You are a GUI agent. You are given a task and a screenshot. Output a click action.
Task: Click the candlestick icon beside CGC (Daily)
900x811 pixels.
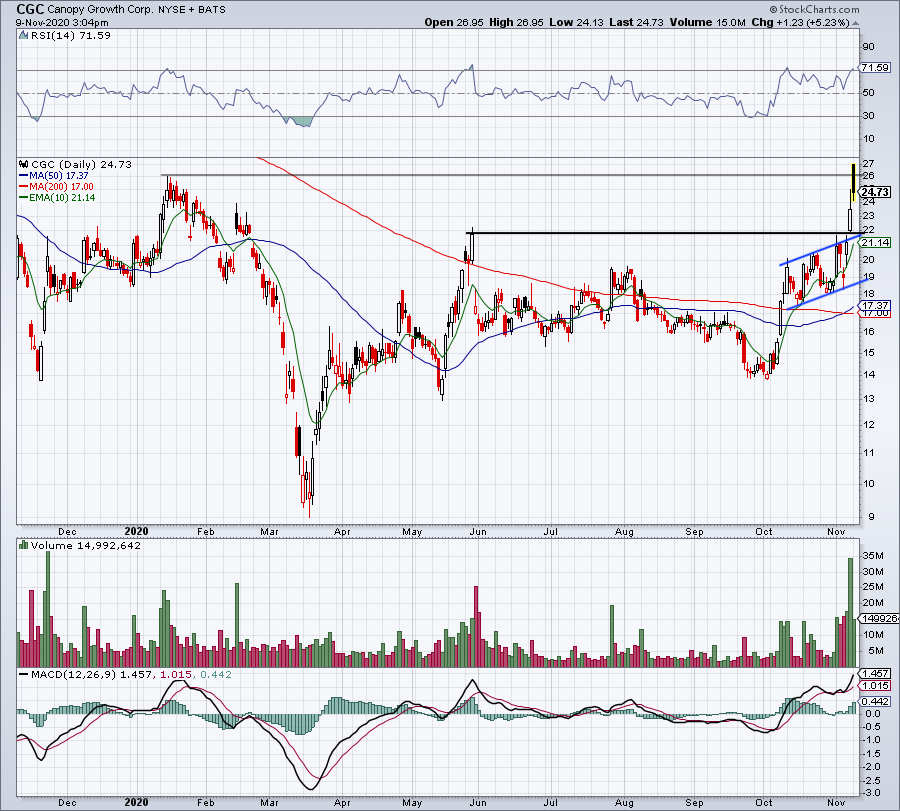24,164
